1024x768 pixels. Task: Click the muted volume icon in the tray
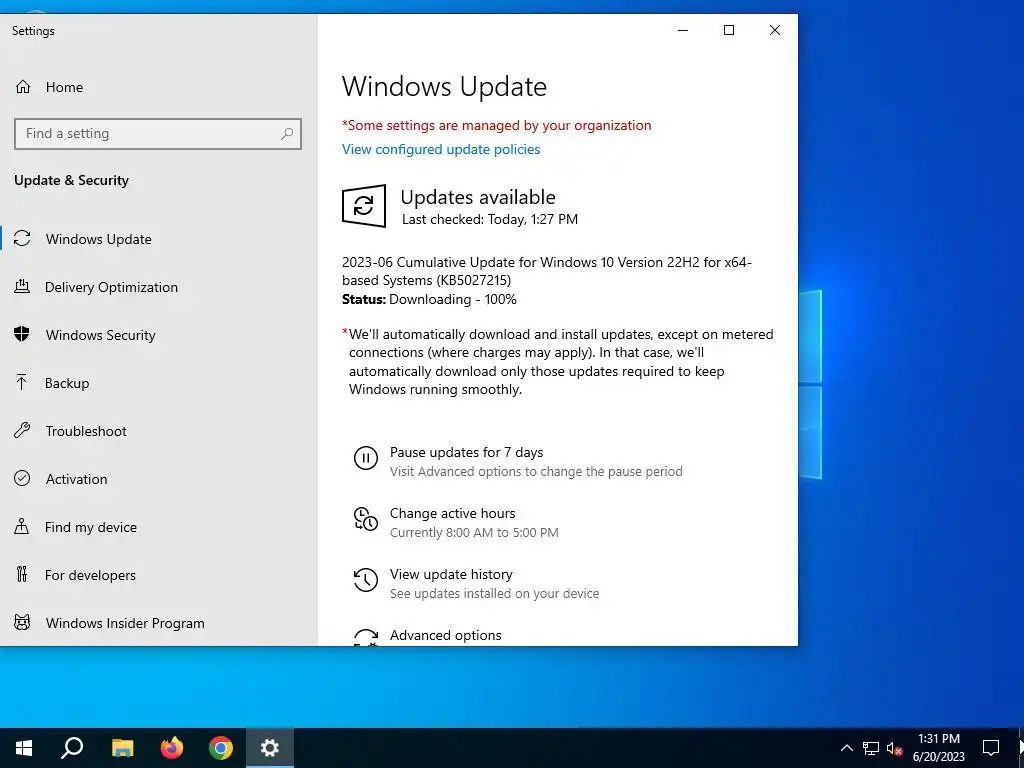[895, 748]
